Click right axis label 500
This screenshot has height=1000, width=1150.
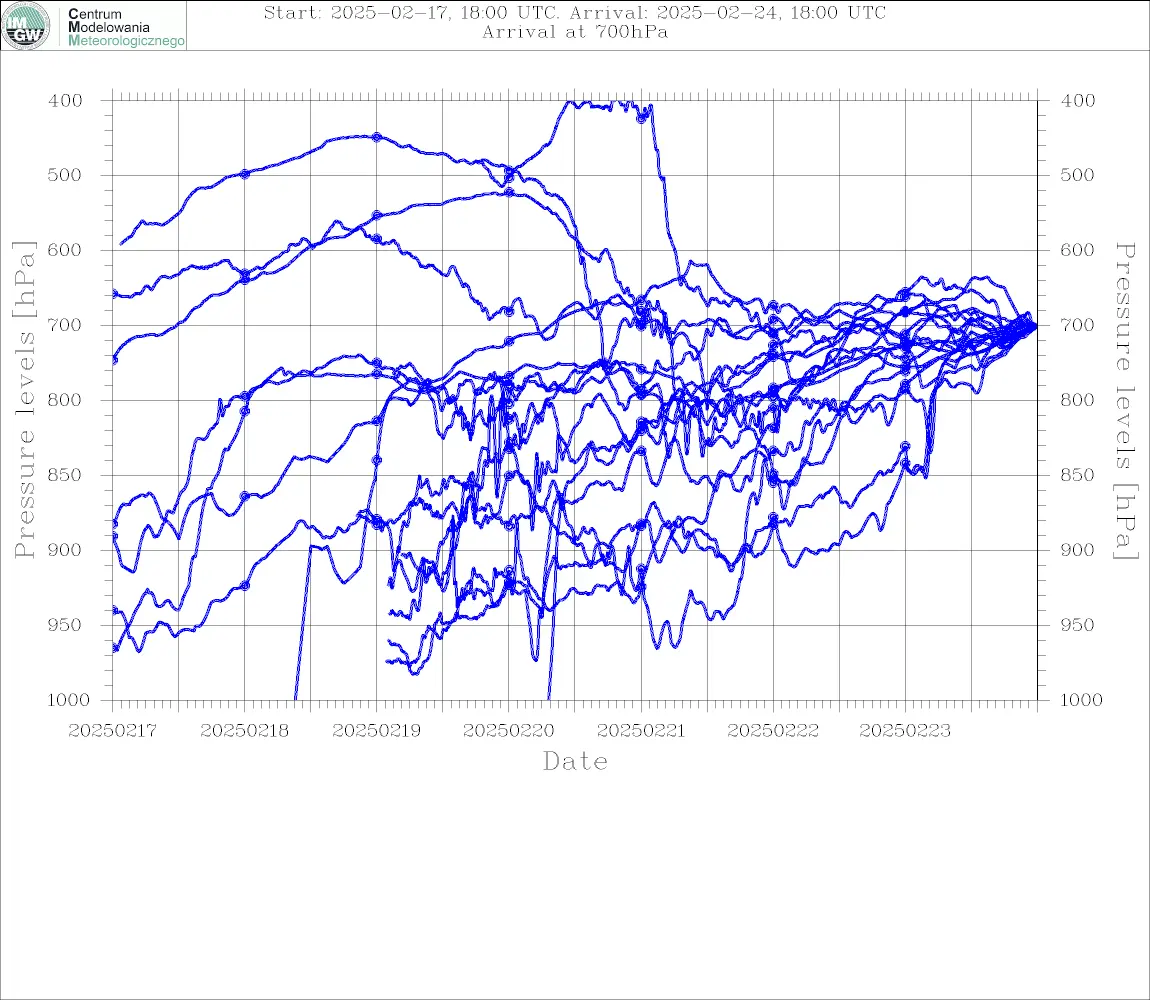pos(1078,175)
